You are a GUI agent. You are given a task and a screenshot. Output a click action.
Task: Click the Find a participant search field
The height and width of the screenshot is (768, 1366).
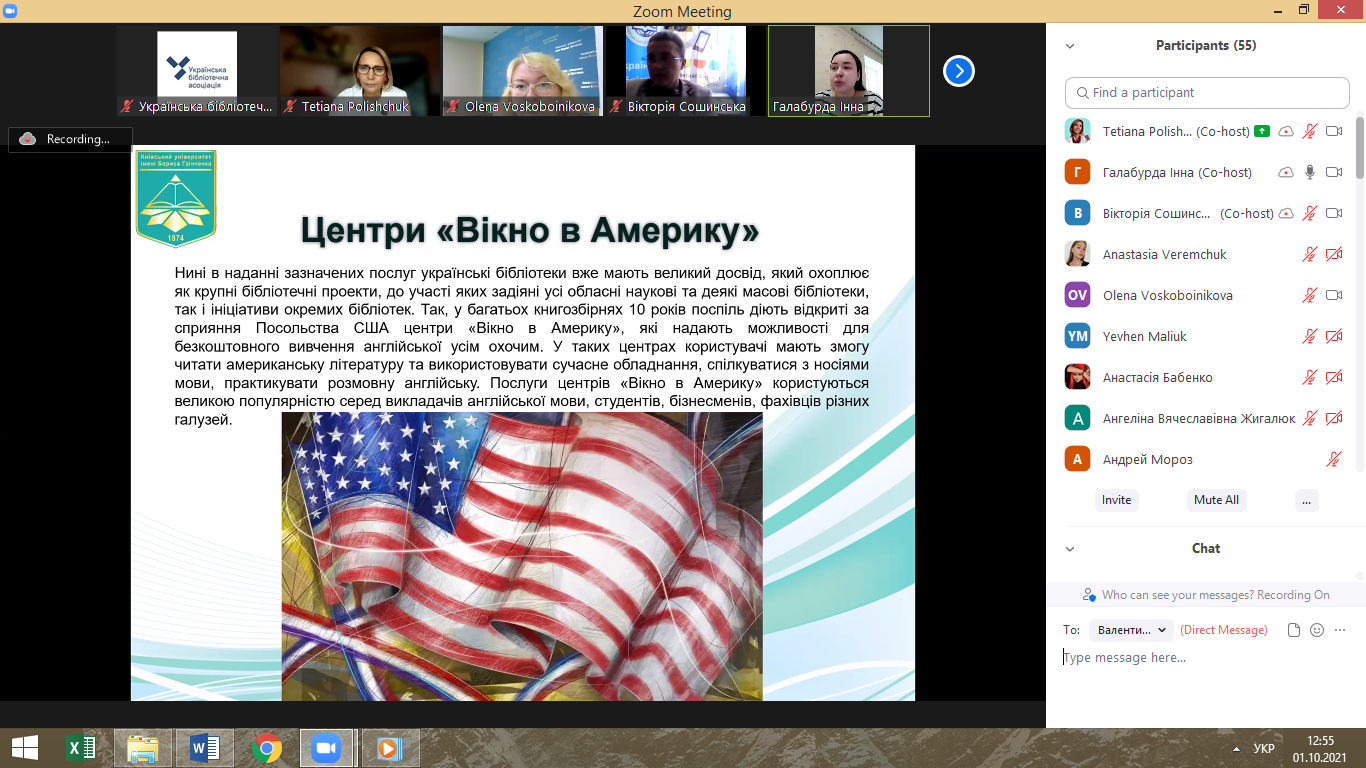(1207, 93)
